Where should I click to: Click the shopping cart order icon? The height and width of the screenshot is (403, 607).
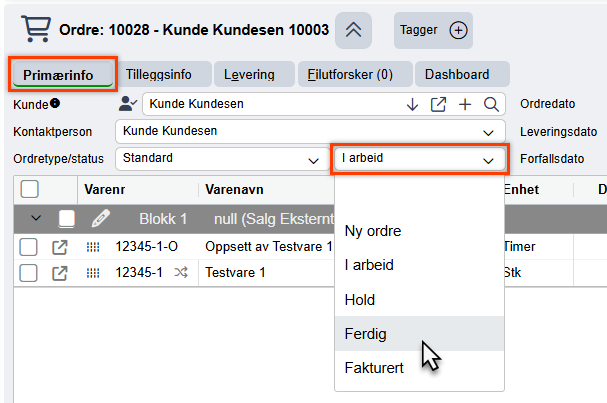(x=36, y=29)
